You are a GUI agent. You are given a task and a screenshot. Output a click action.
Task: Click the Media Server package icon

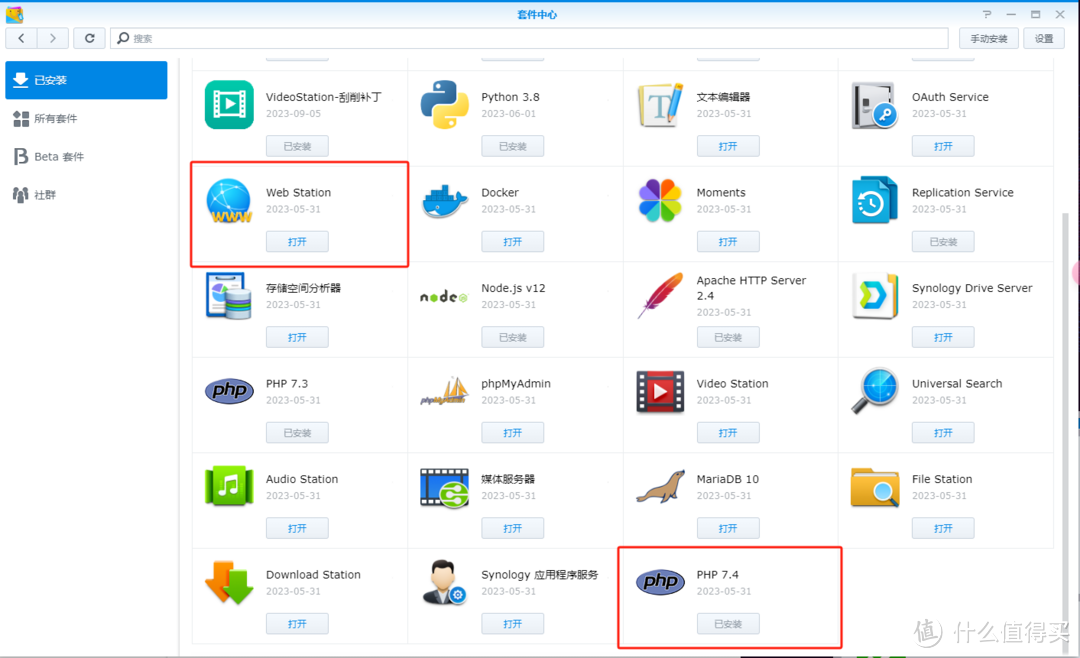(444, 488)
